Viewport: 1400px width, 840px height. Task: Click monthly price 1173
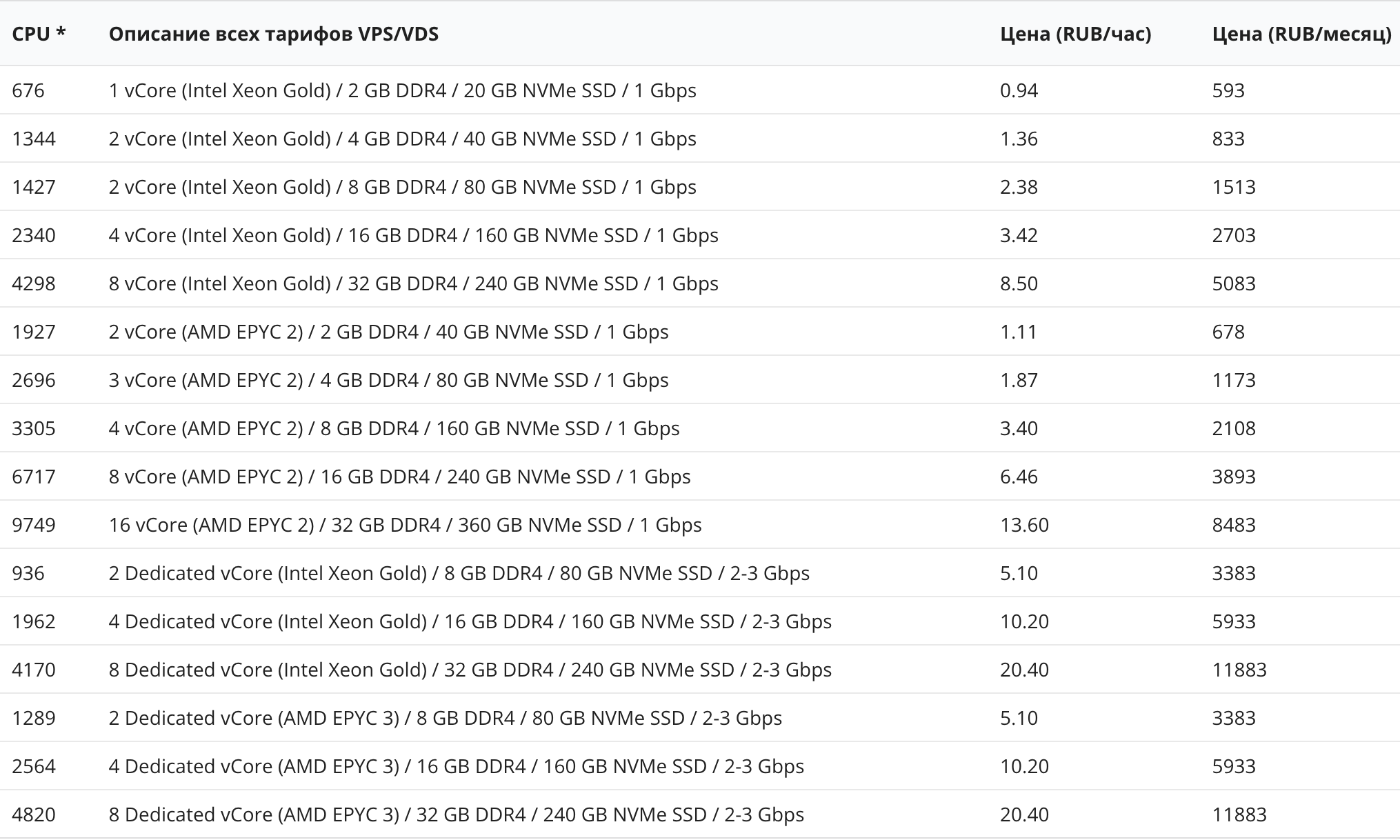[1234, 380]
